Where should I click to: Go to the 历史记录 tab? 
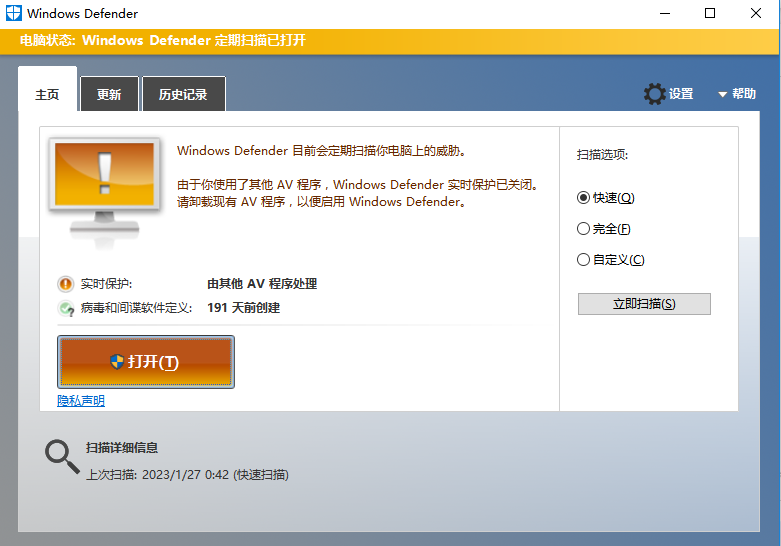[x=183, y=94]
